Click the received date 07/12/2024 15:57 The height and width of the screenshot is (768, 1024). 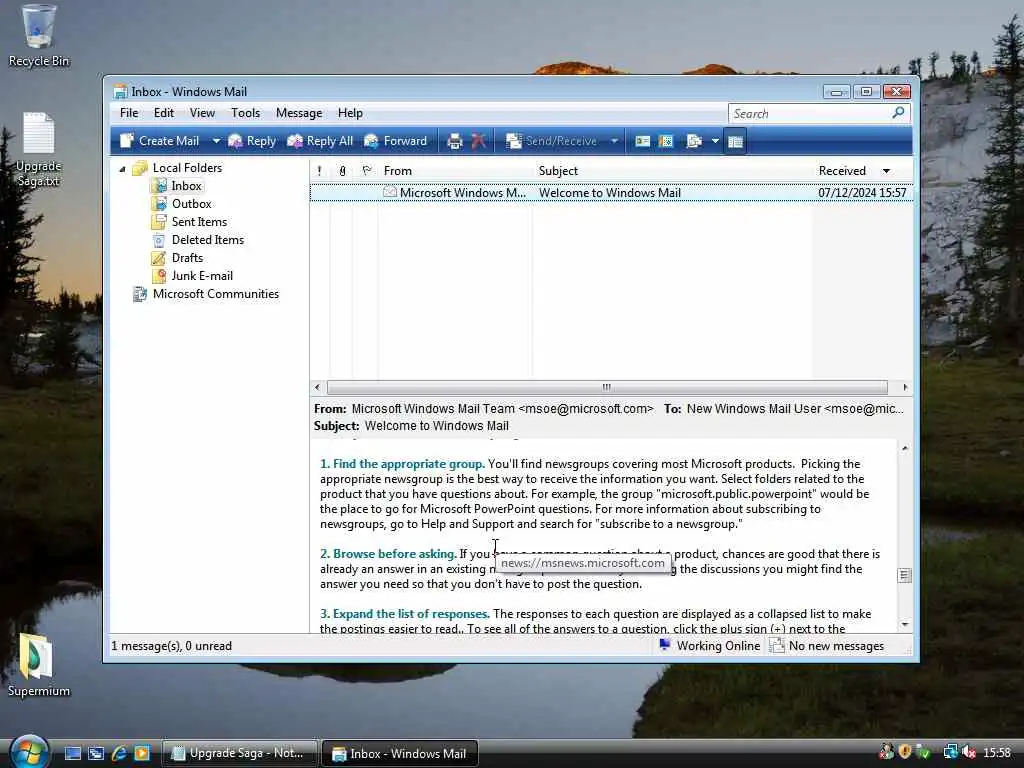[x=862, y=193]
